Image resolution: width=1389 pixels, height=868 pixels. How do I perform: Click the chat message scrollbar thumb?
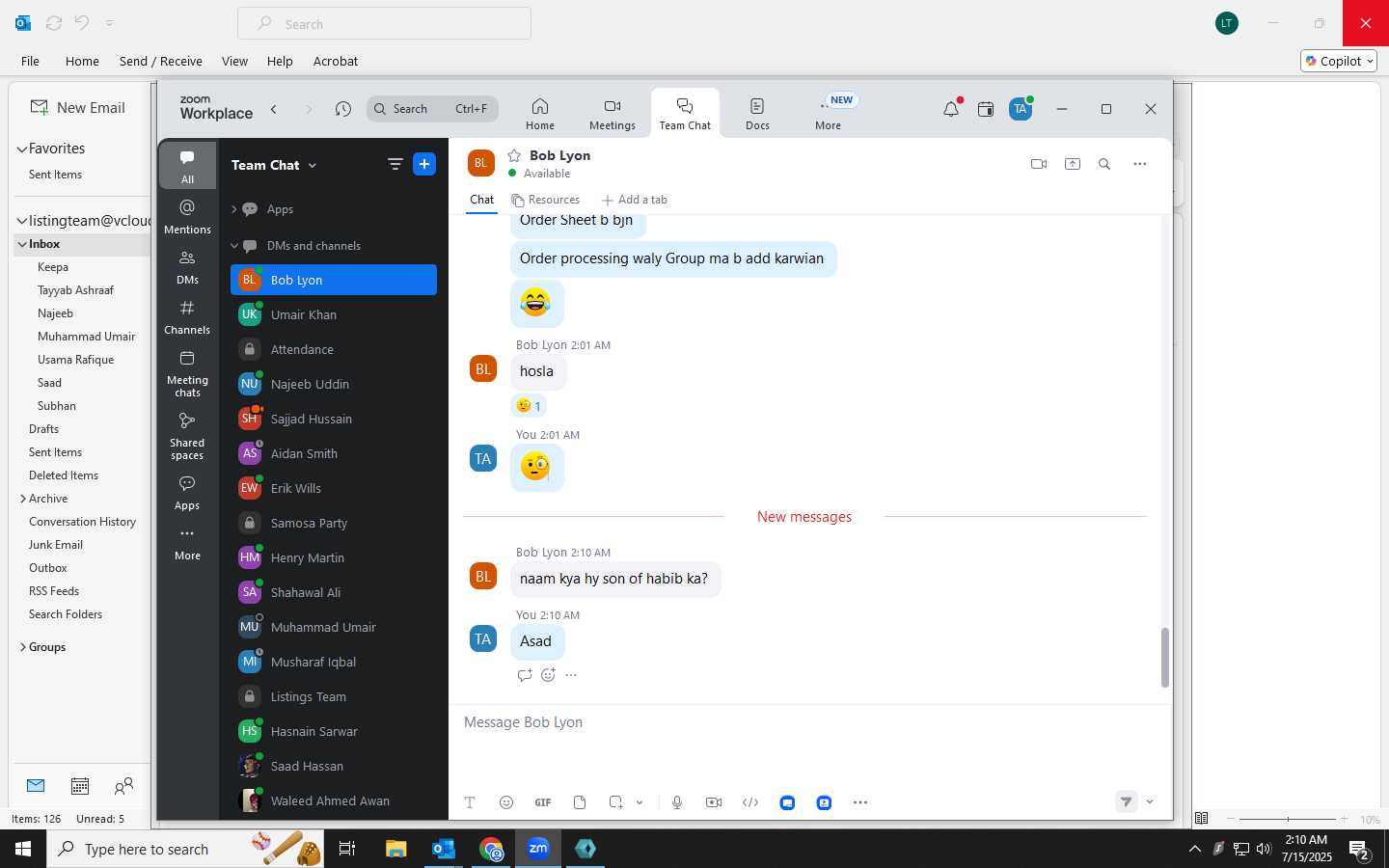[x=1164, y=658]
